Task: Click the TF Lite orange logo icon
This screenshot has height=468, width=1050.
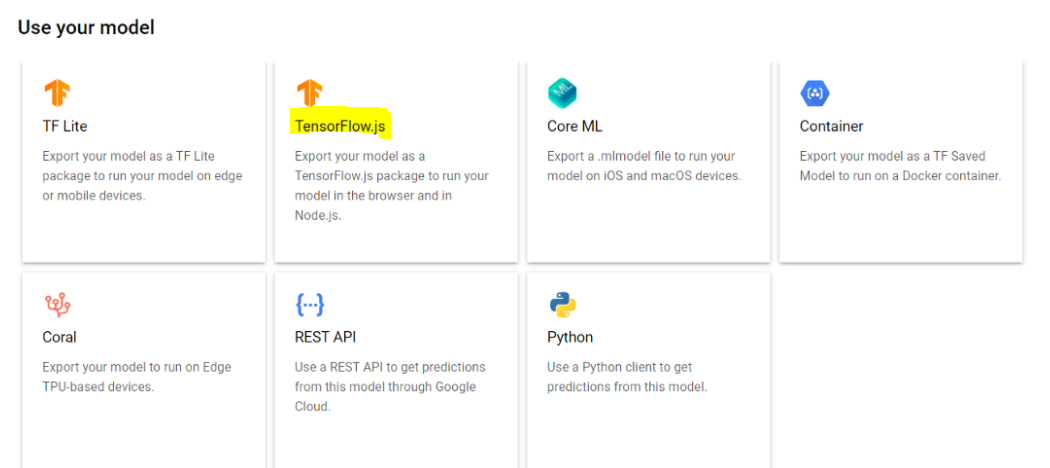Action: [x=57, y=93]
